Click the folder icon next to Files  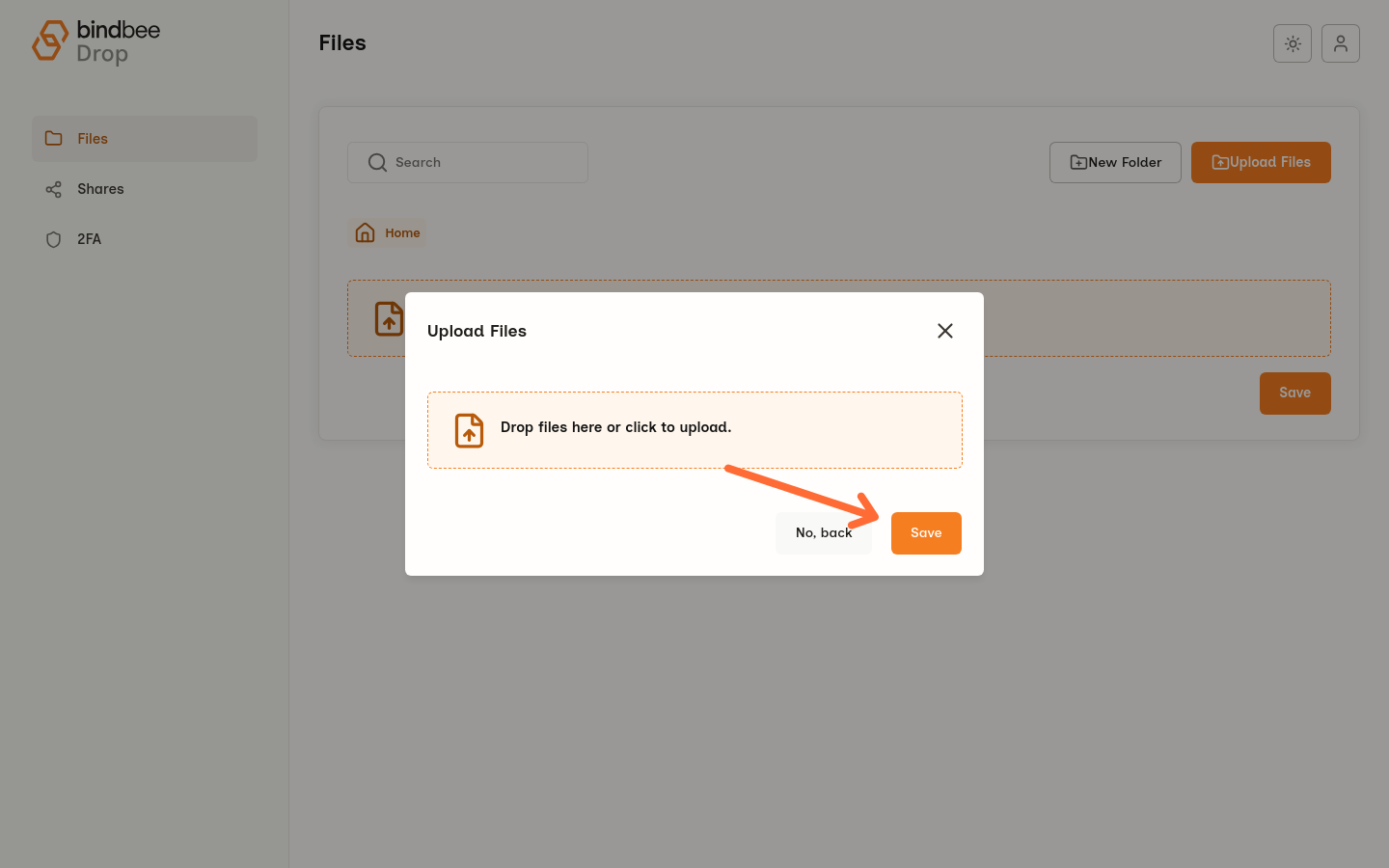pos(54,139)
